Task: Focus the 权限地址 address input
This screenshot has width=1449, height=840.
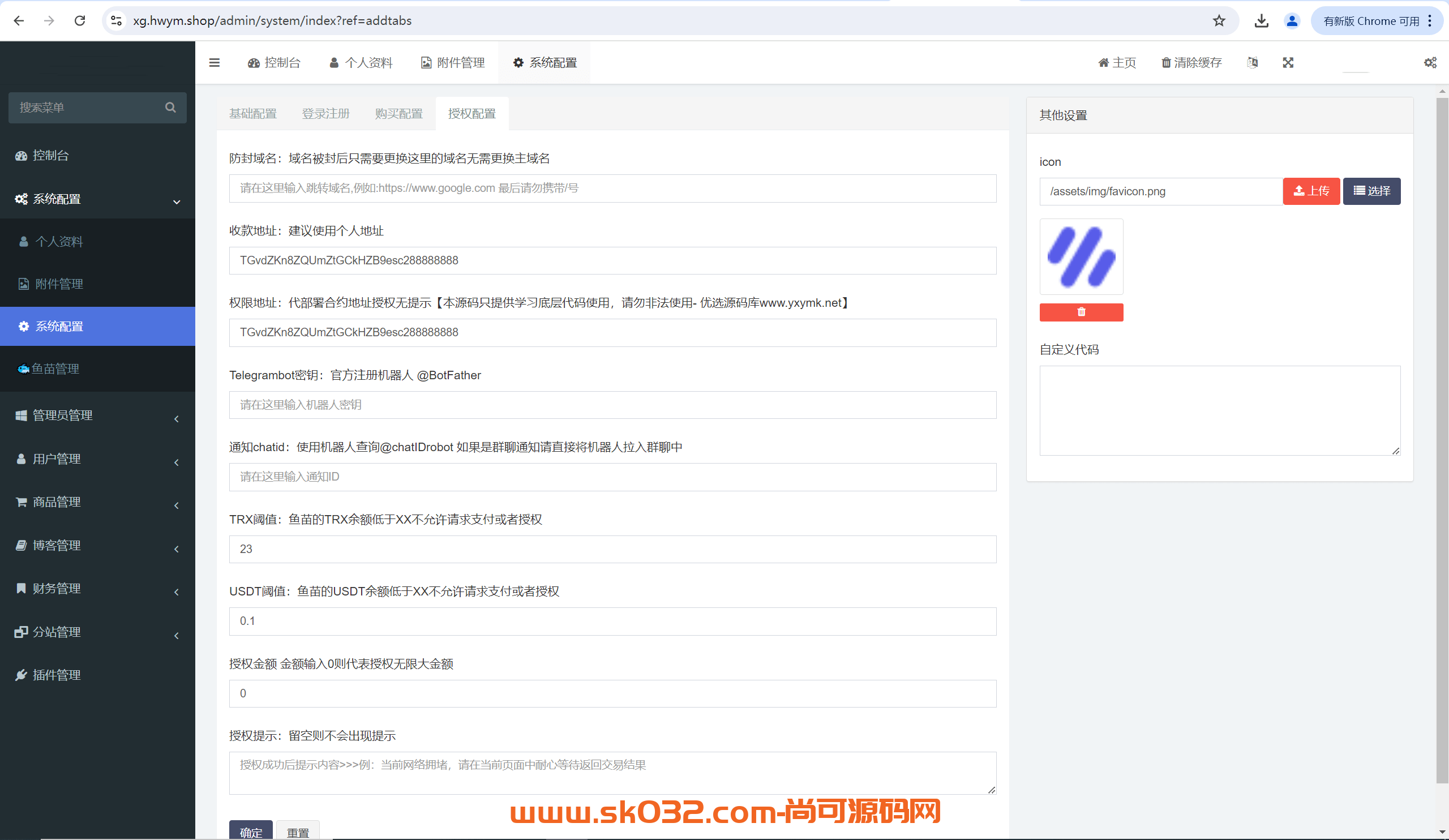Action: coord(613,333)
